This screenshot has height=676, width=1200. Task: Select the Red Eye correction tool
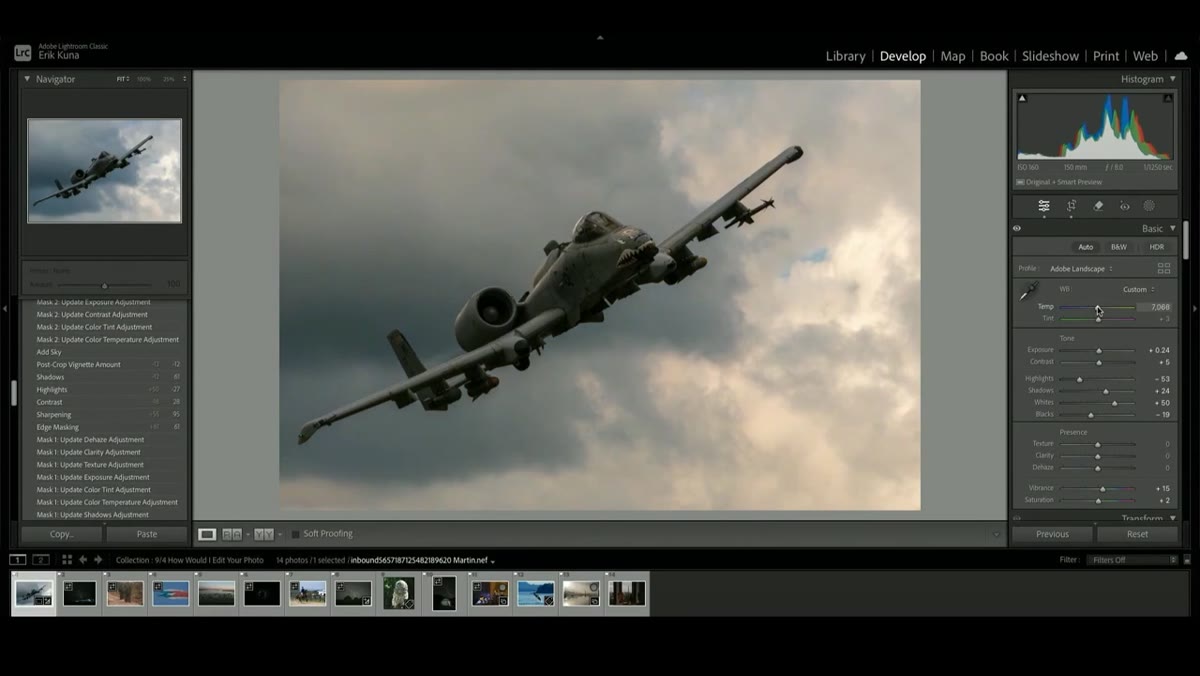[1124, 206]
